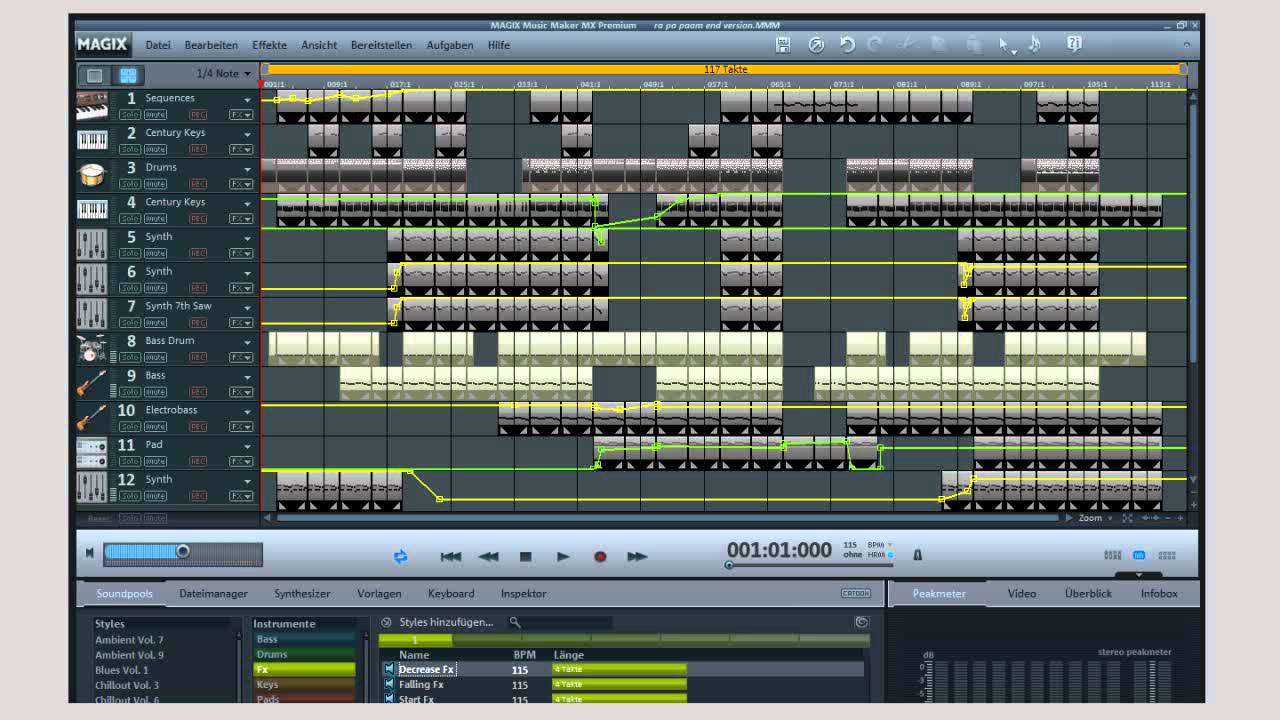Switch to the Infobox tab
Viewport: 1280px width, 720px height.
point(1159,593)
